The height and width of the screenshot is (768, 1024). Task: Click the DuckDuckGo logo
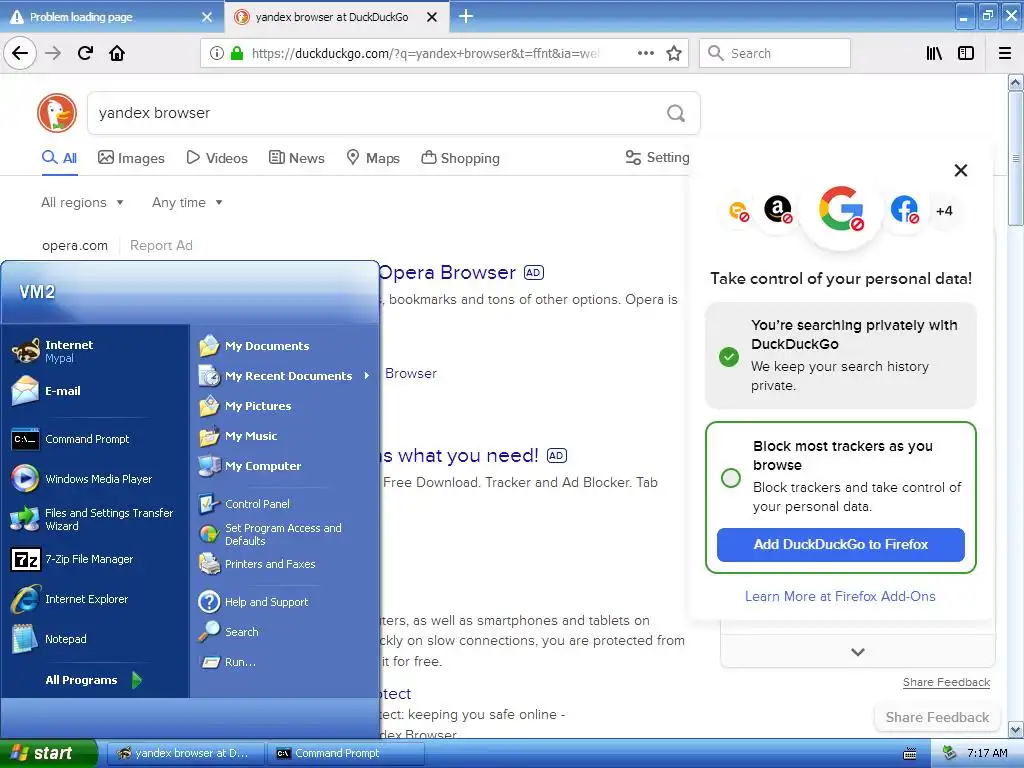coord(57,112)
